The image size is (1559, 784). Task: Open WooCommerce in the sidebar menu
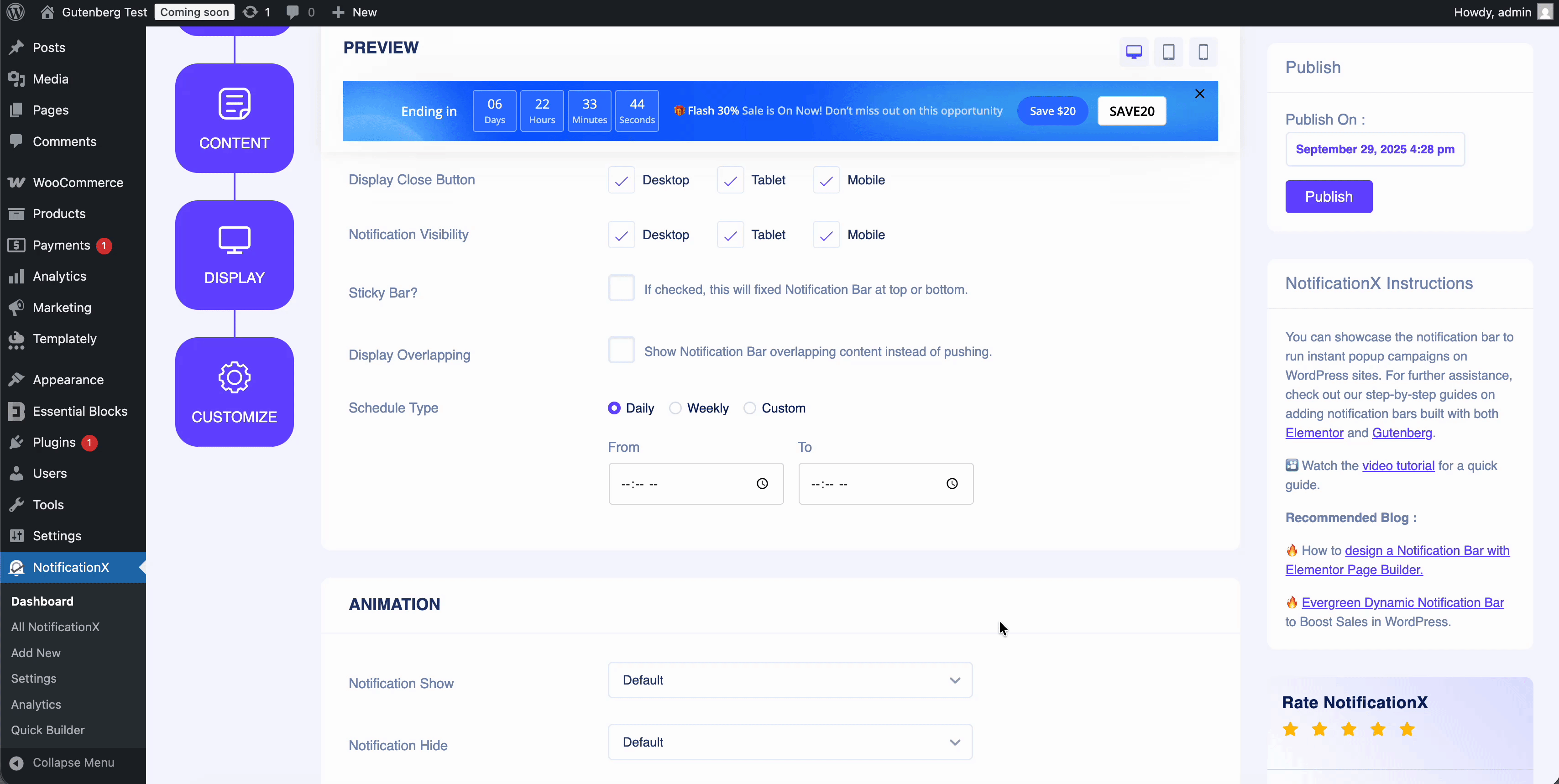click(78, 183)
